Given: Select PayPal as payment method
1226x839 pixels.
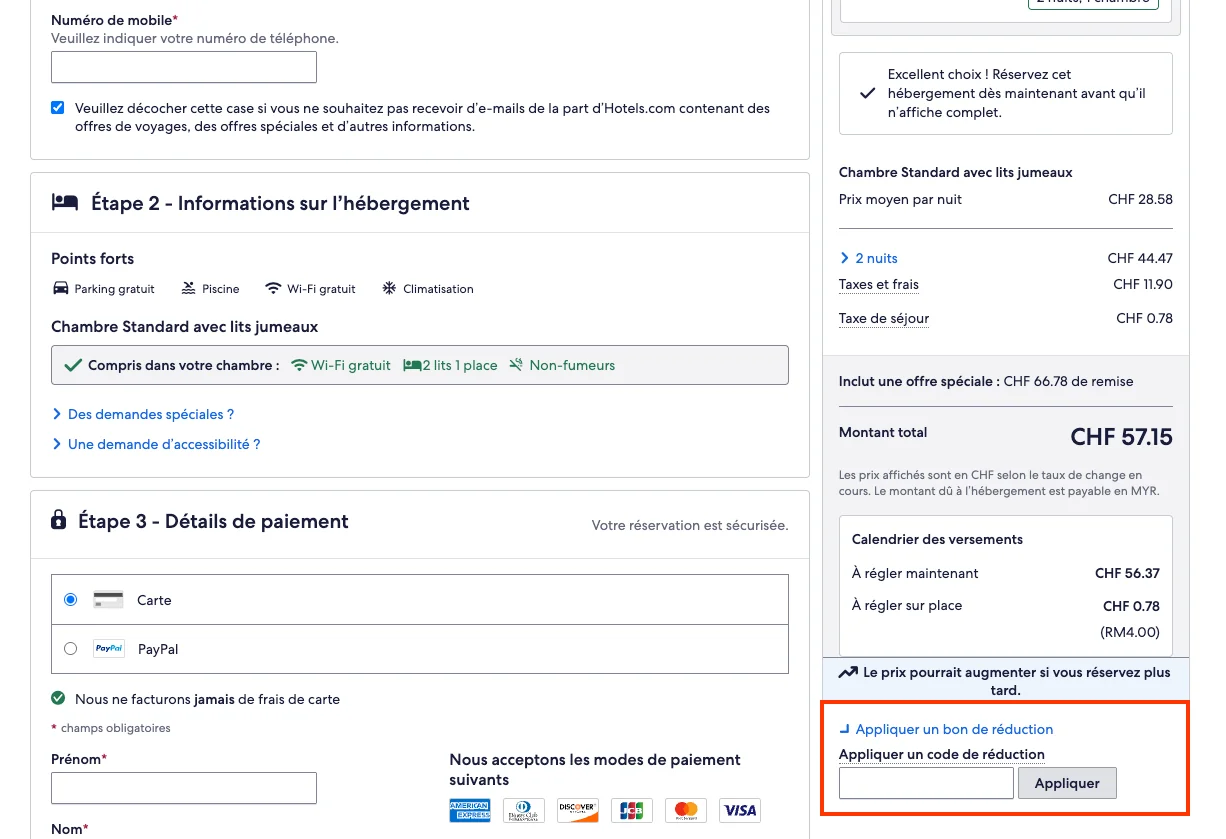Looking at the screenshot, I should [x=70, y=648].
